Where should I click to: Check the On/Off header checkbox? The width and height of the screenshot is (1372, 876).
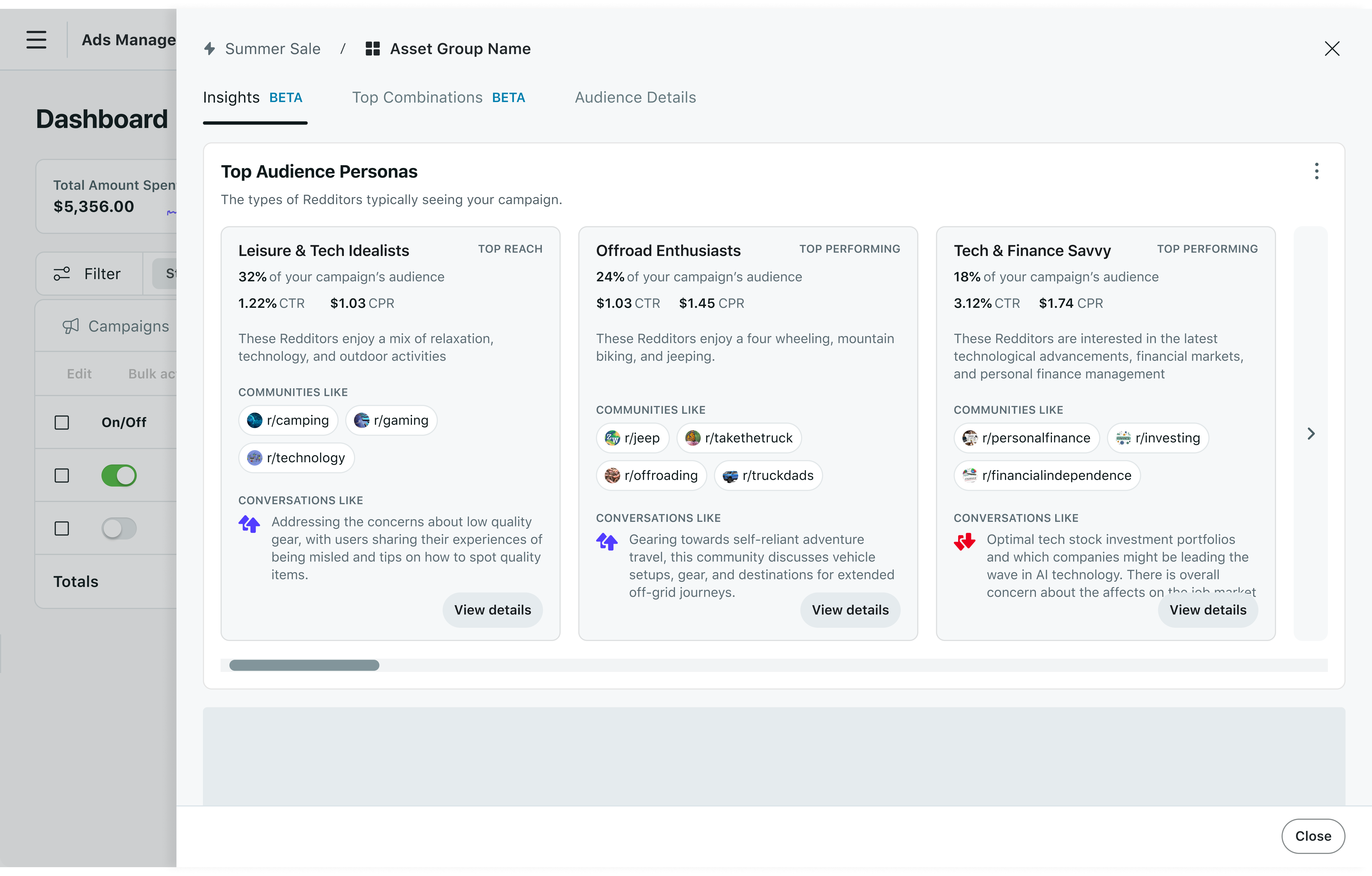pyautogui.click(x=61, y=422)
